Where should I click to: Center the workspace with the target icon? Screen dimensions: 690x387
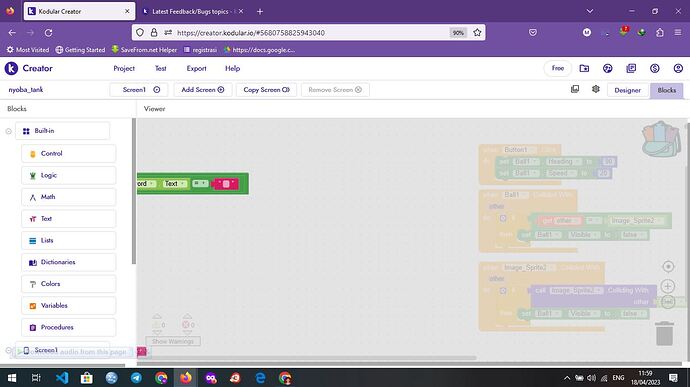pyautogui.click(x=668, y=266)
